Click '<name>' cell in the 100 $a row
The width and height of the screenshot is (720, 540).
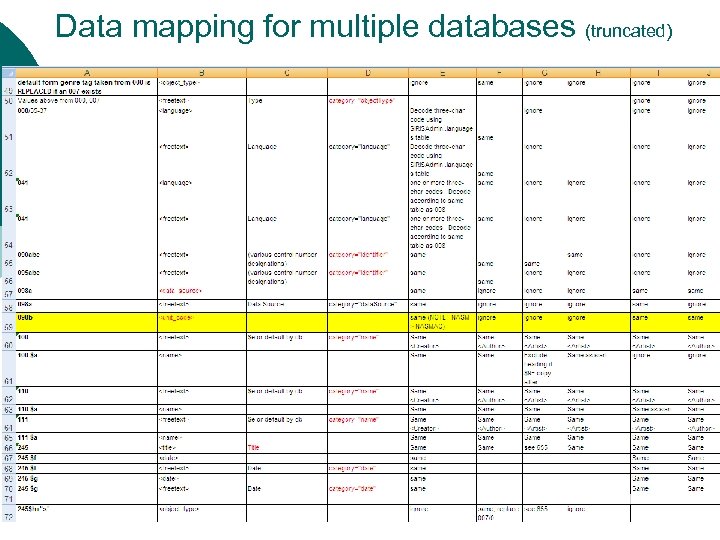pyautogui.click(x=202, y=369)
